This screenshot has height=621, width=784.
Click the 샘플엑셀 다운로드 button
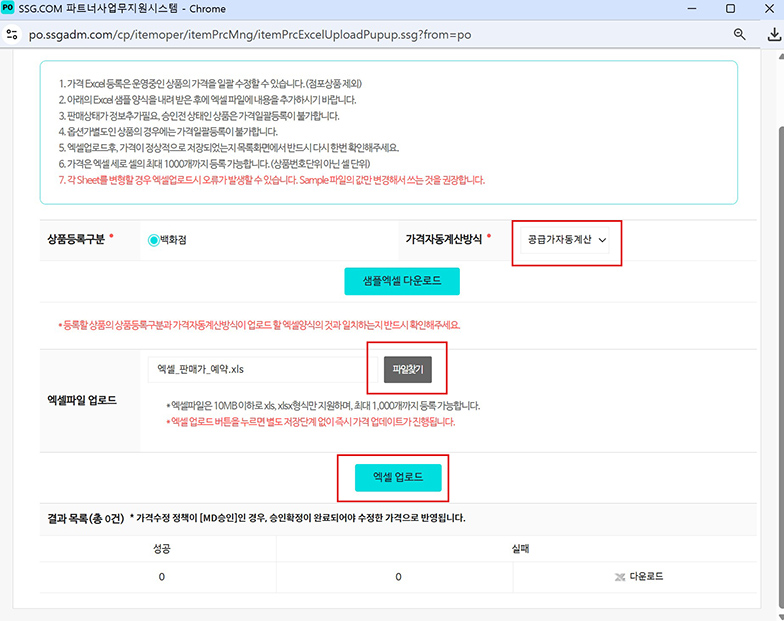[x=401, y=282]
